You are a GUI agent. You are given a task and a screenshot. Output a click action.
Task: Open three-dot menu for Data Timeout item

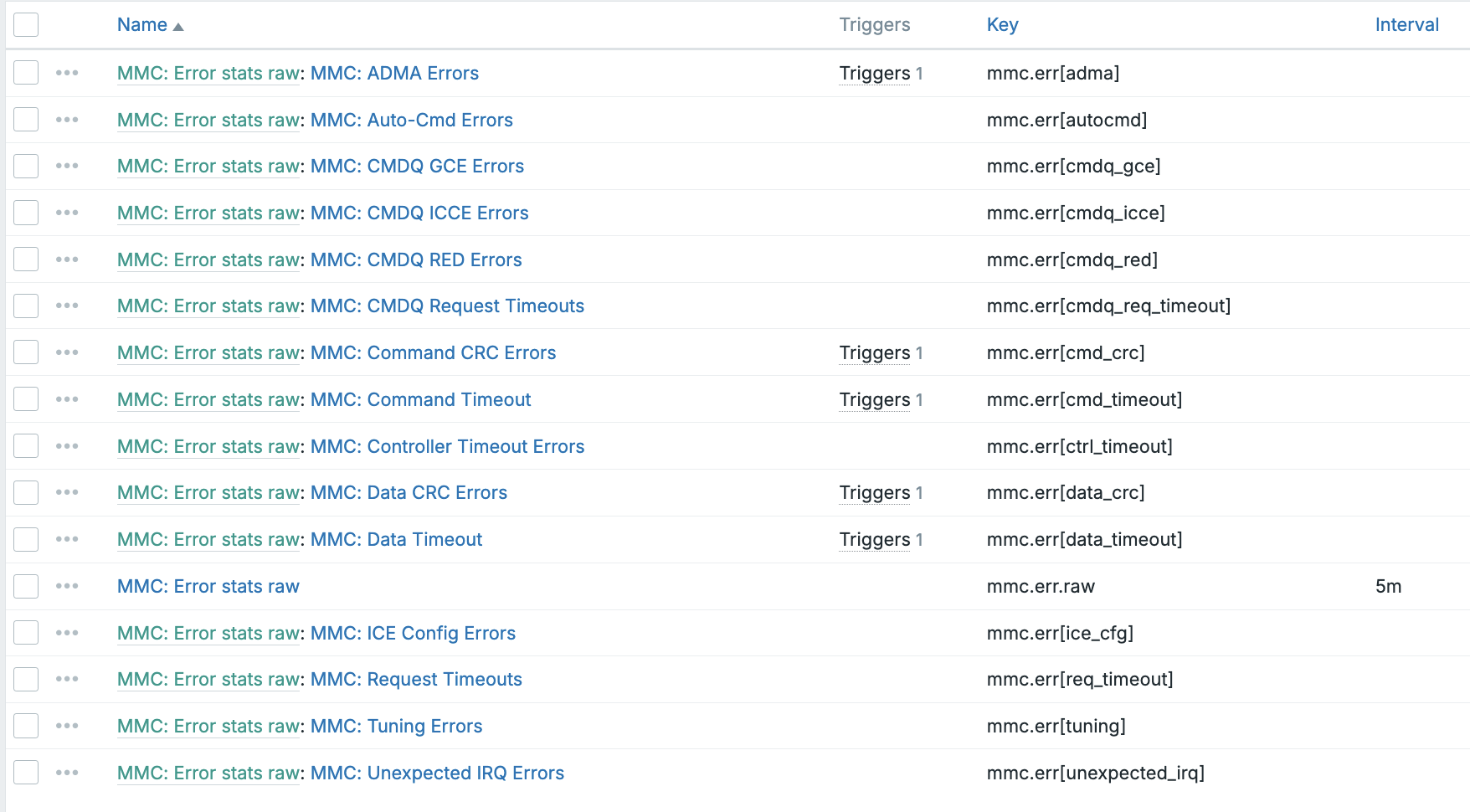point(67,539)
